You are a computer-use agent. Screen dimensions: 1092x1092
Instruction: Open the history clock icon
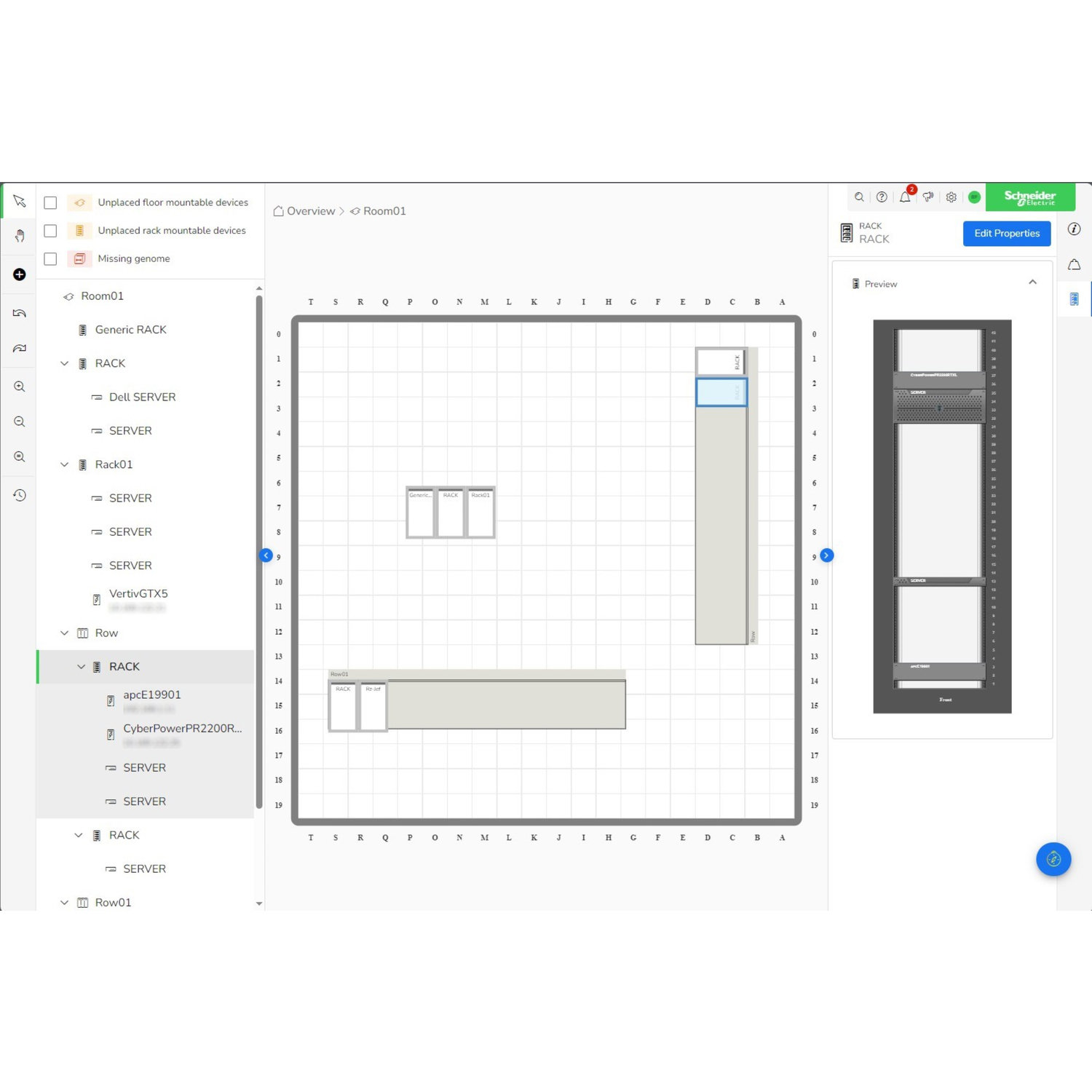(20, 496)
